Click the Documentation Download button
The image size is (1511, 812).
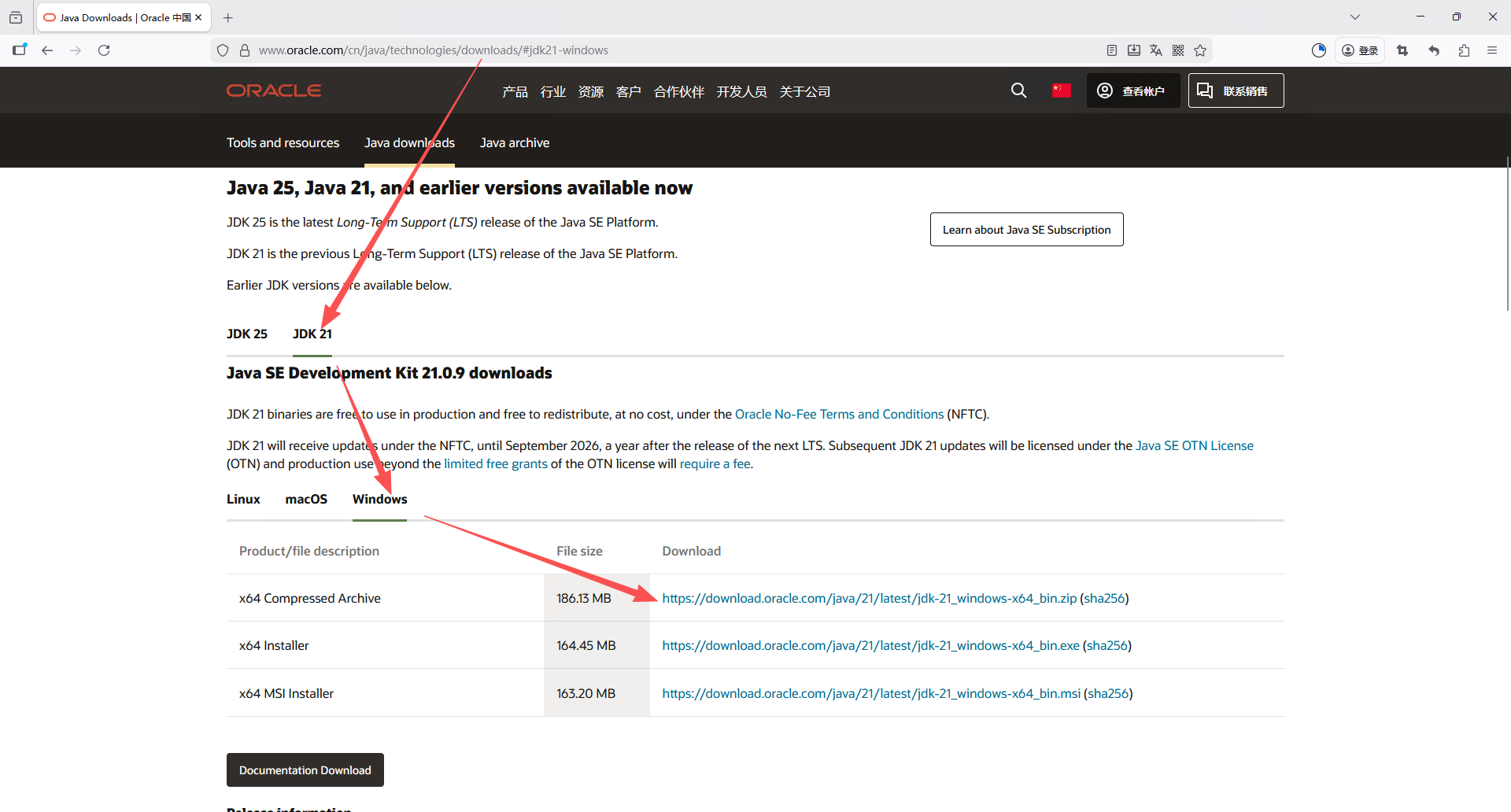point(305,770)
